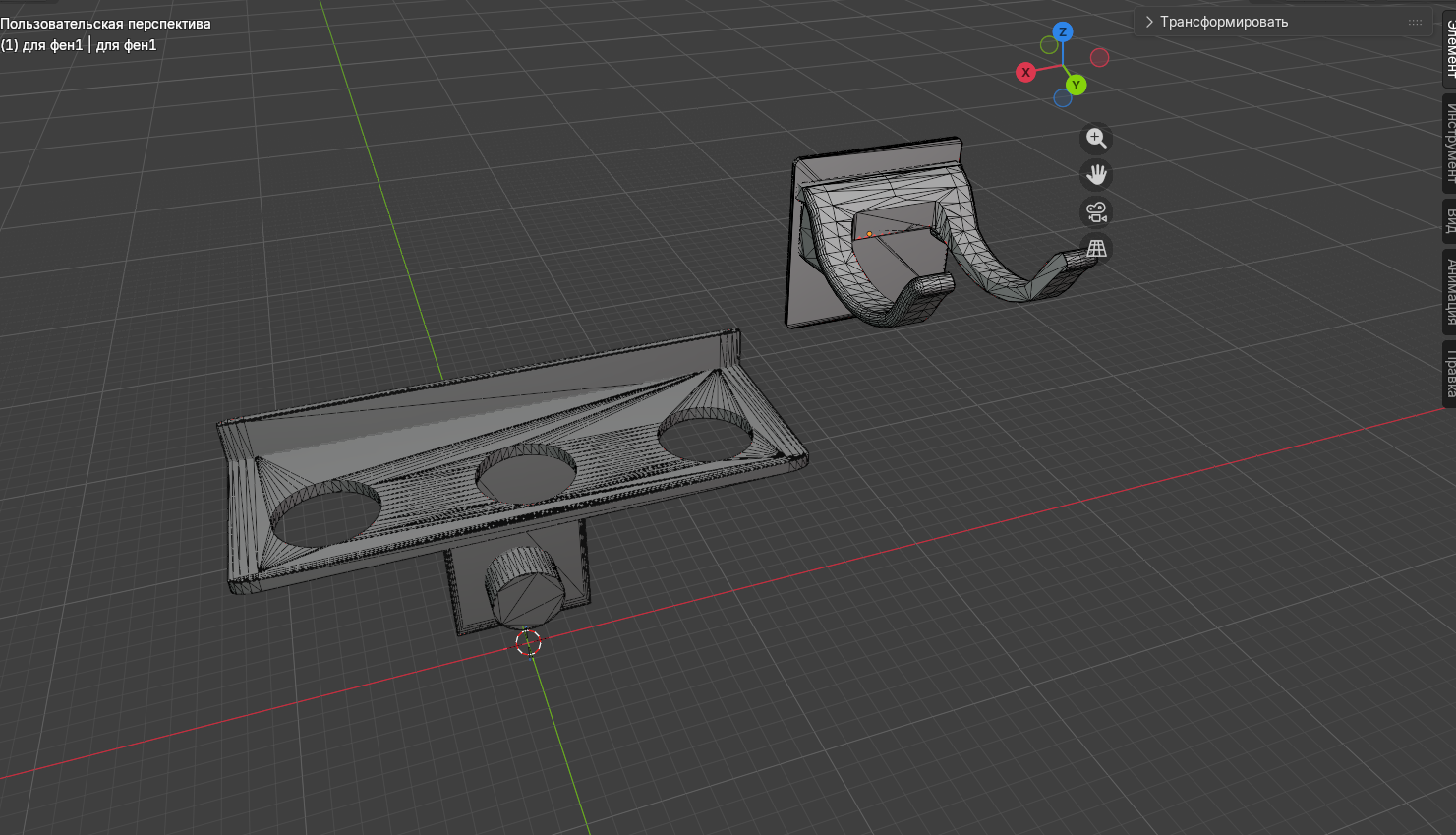Click the dark green negative Y gizmo circle
This screenshot has width=1456, height=835.
[x=1049, y=45]
